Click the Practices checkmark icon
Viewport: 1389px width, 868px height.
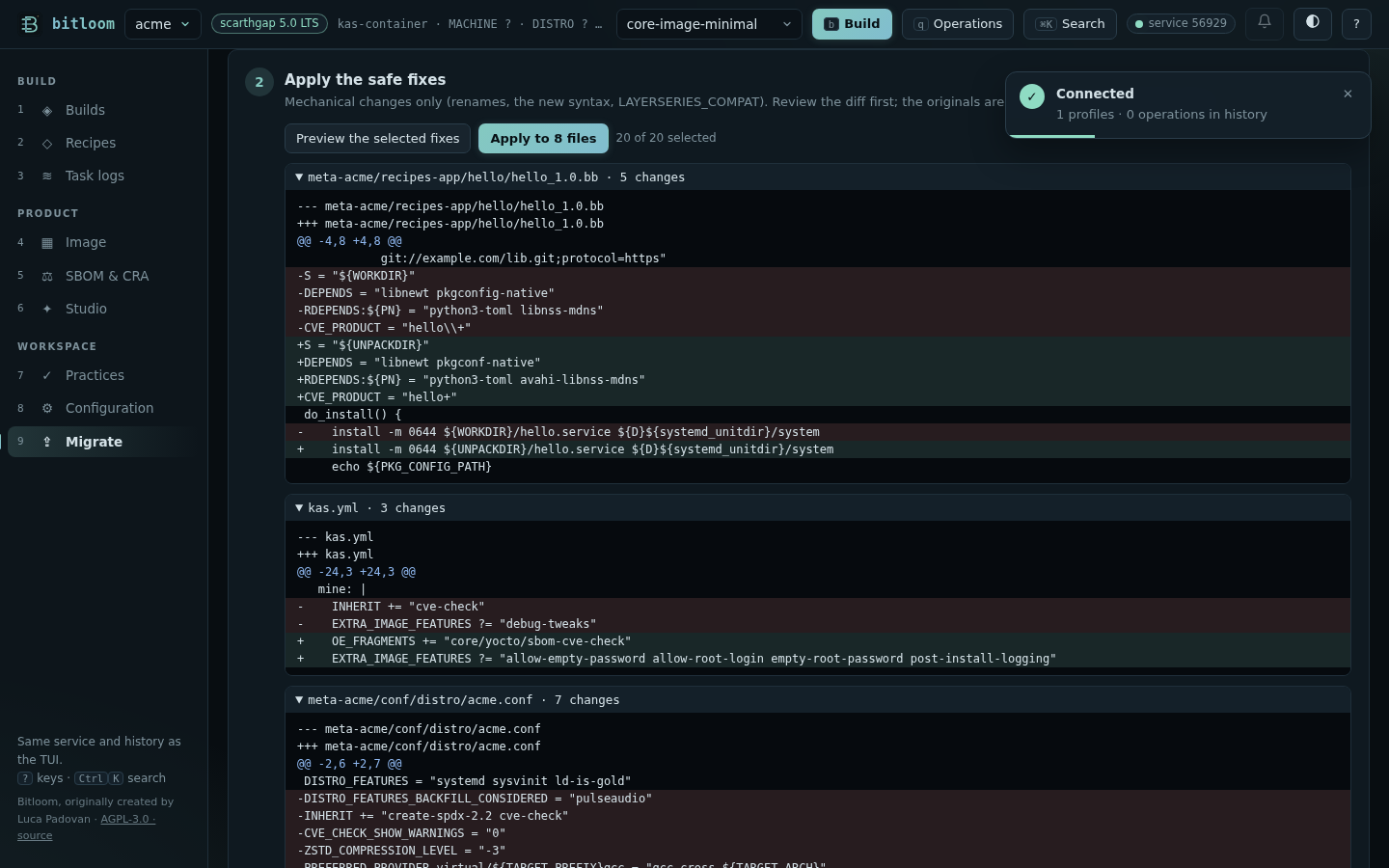pyautogui.click(x=47, y=376)
